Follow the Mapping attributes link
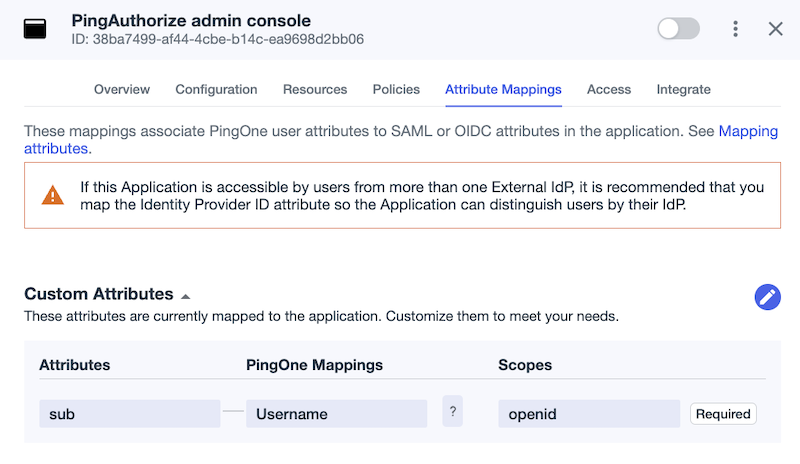800x464 pixels. tap(748, 131)
